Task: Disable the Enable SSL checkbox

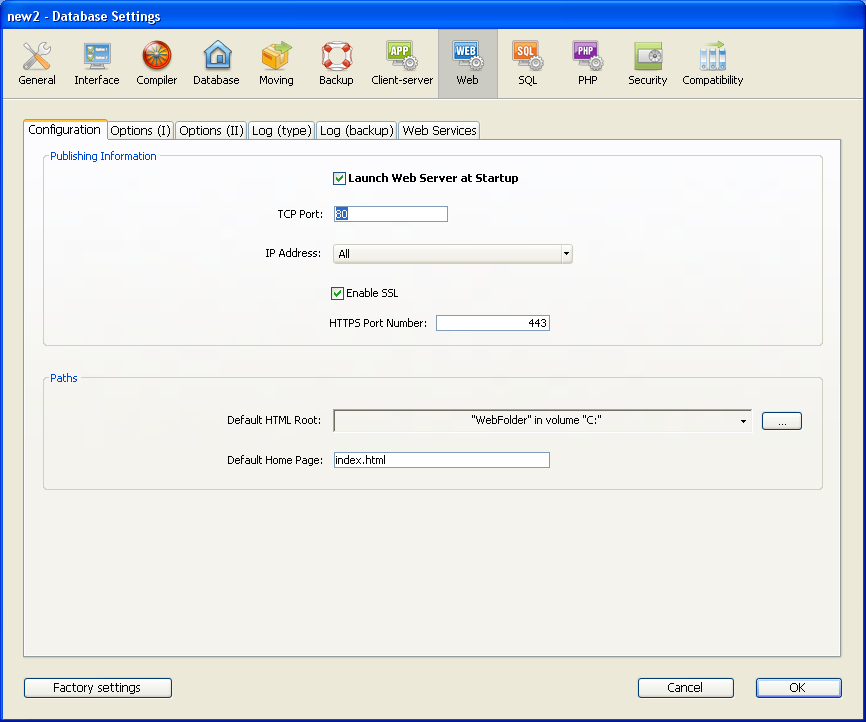Action: point(338,294)
